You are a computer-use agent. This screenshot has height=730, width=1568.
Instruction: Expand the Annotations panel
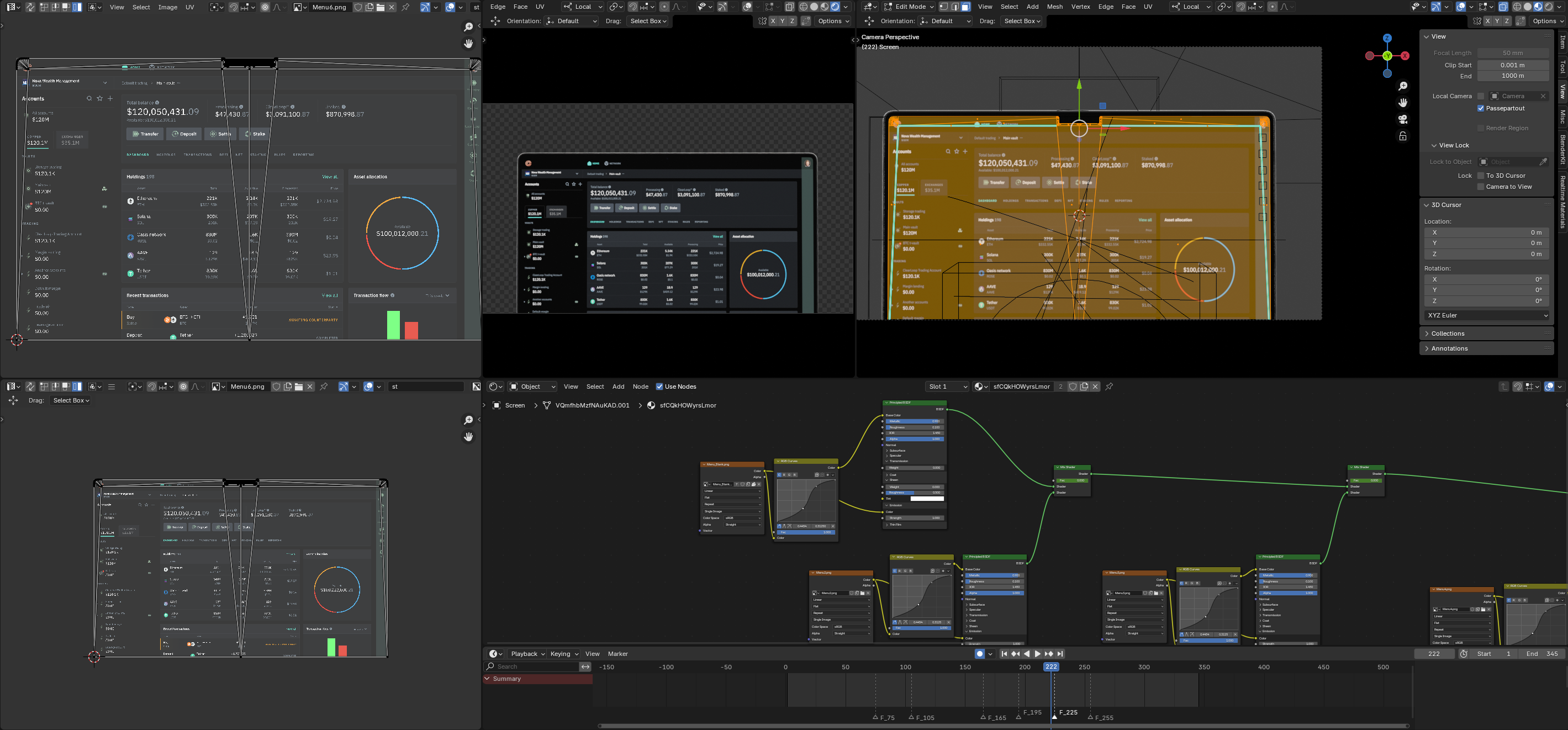coord(1486,348)
